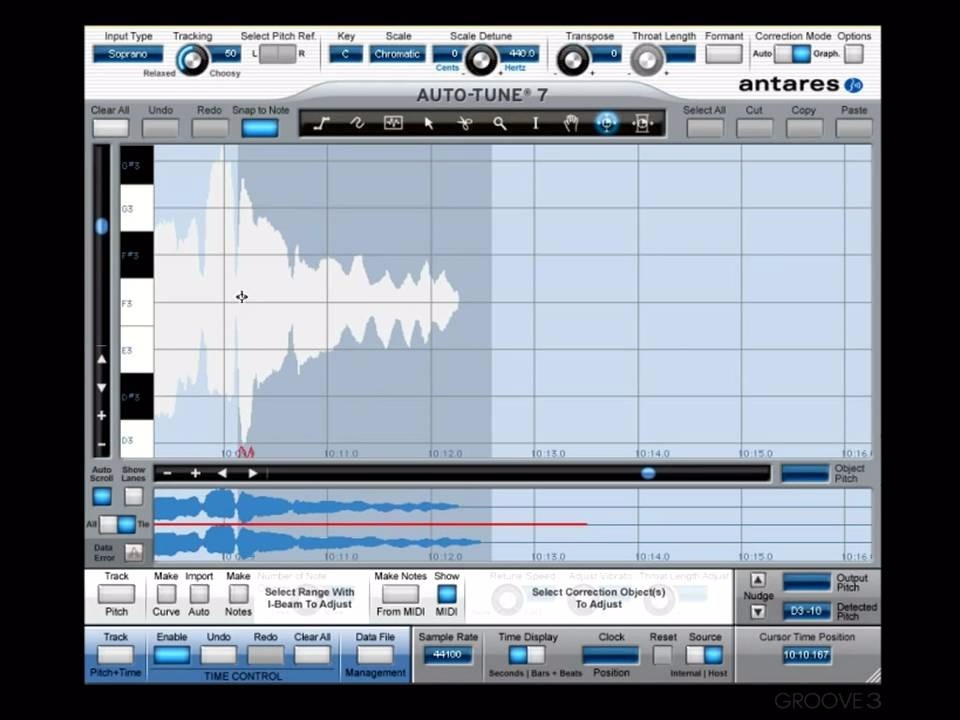
Task: Select the I-Beam tool
Action: 535,124
